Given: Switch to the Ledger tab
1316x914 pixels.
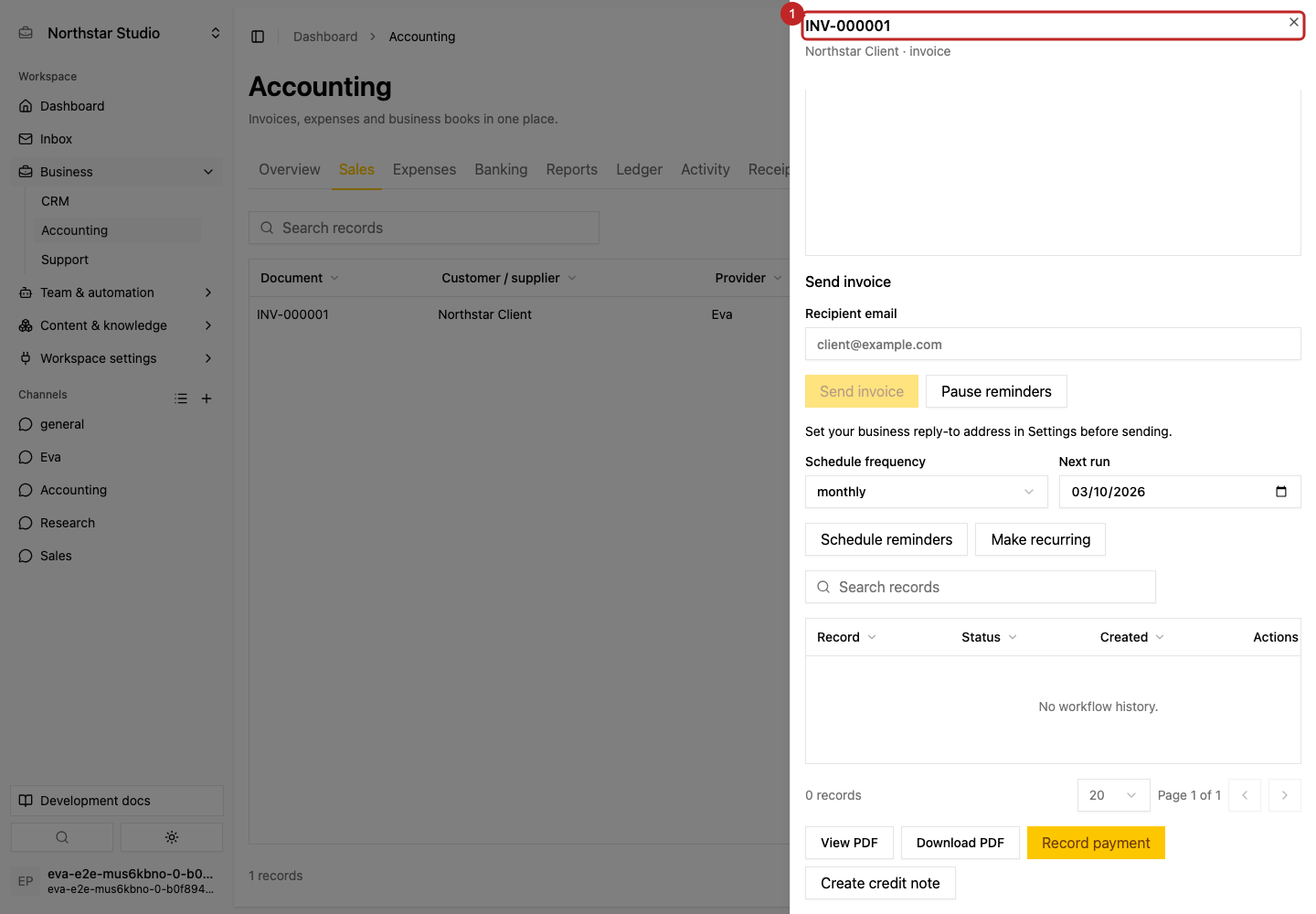Looking at the screenshot, I should point(639,170).
